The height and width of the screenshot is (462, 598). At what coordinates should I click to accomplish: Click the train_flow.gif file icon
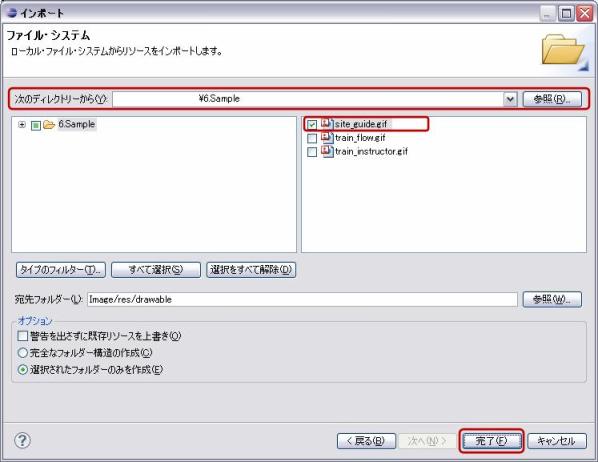pyautogui.click(x=327, y=137)
